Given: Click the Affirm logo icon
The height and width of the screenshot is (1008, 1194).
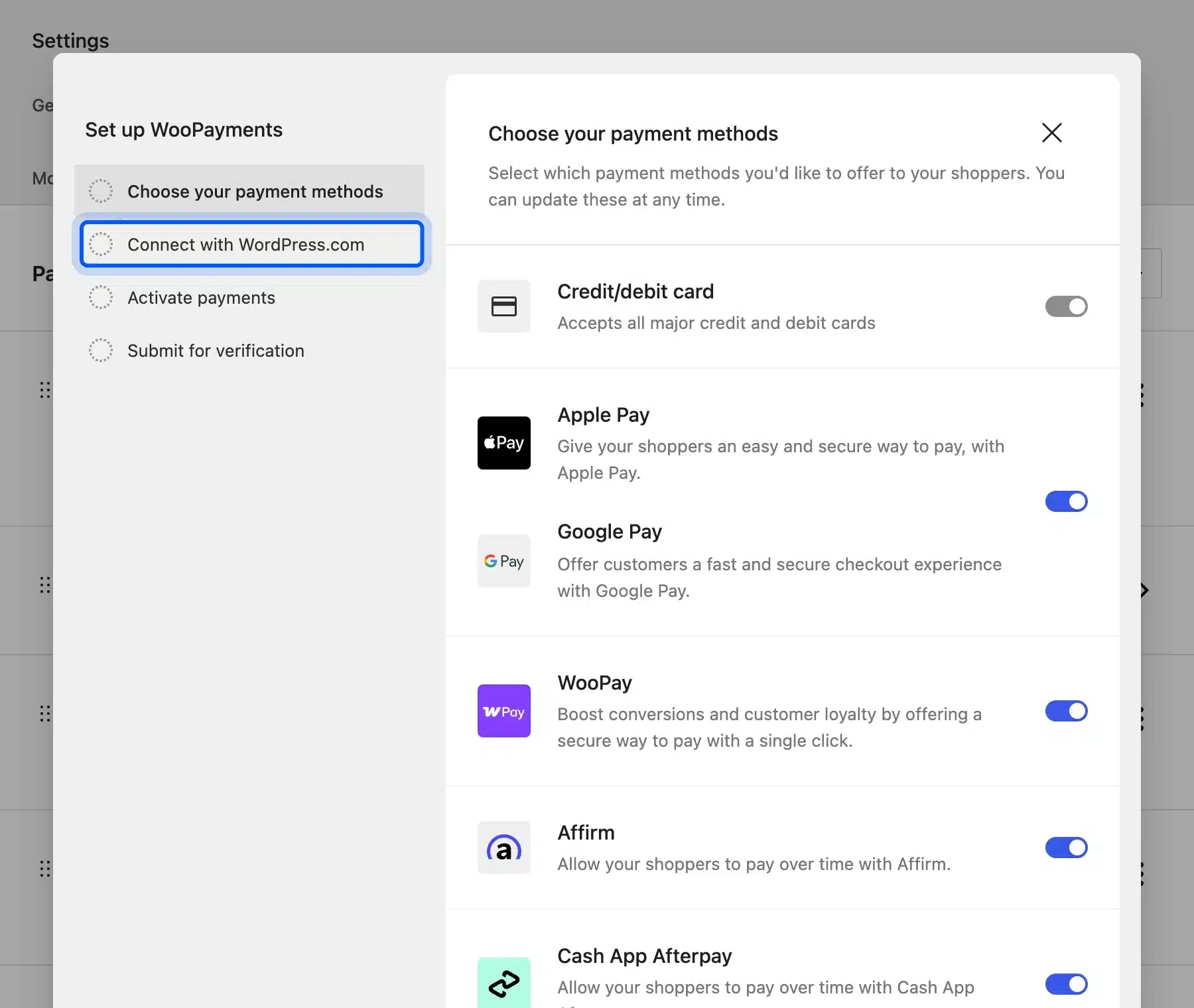Looking at the screenshot, I should 504,848.
